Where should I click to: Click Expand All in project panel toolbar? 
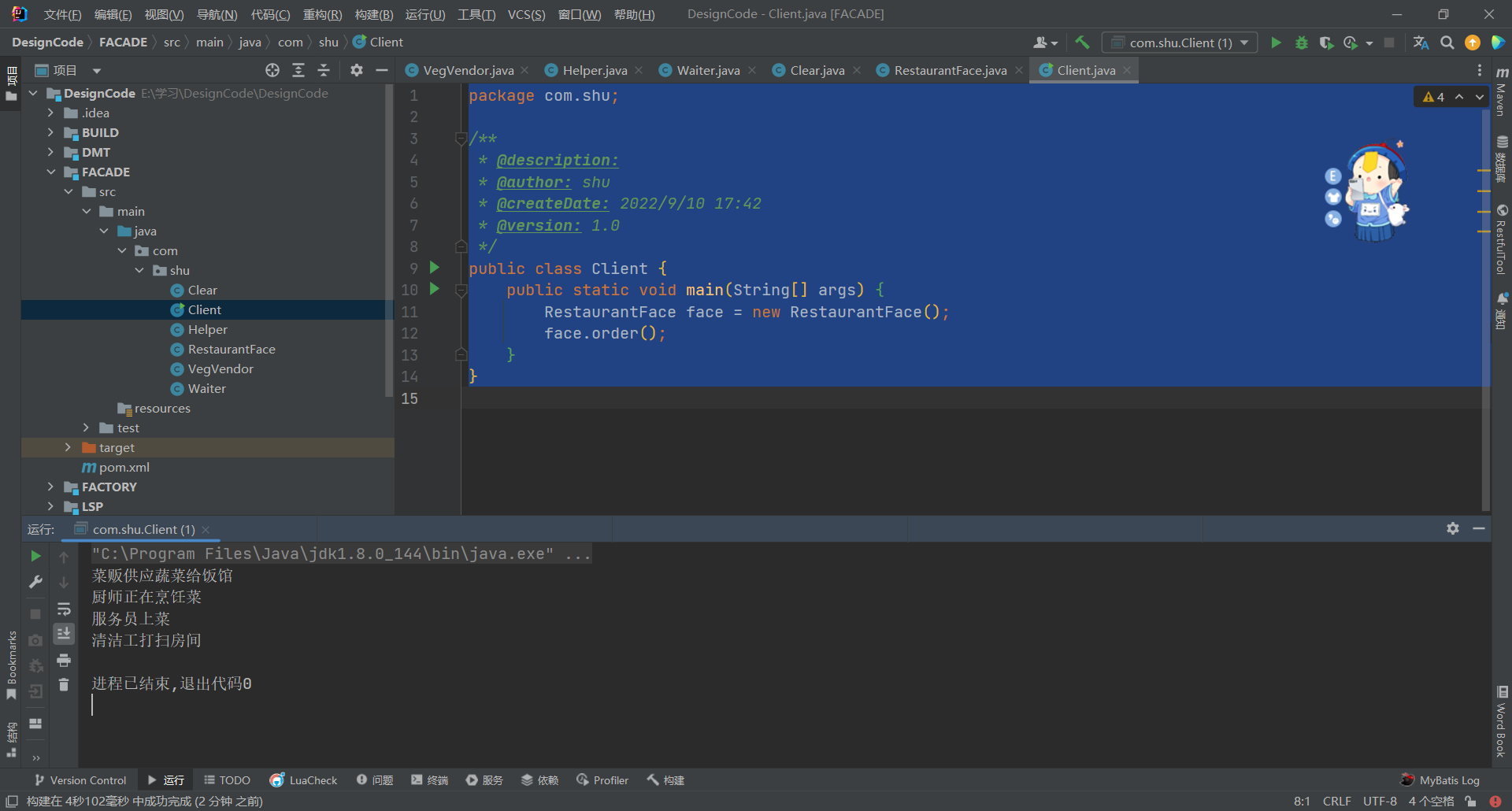pyautogui.click(x=298, y=70)
